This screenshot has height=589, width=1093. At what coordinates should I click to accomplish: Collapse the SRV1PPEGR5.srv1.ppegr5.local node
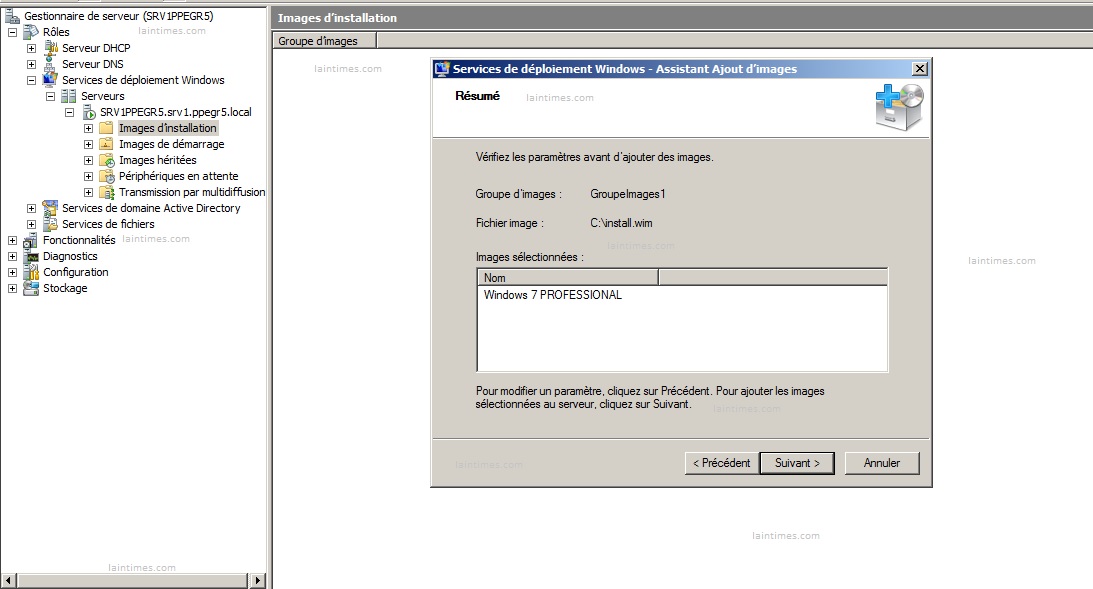pos(70,112)
